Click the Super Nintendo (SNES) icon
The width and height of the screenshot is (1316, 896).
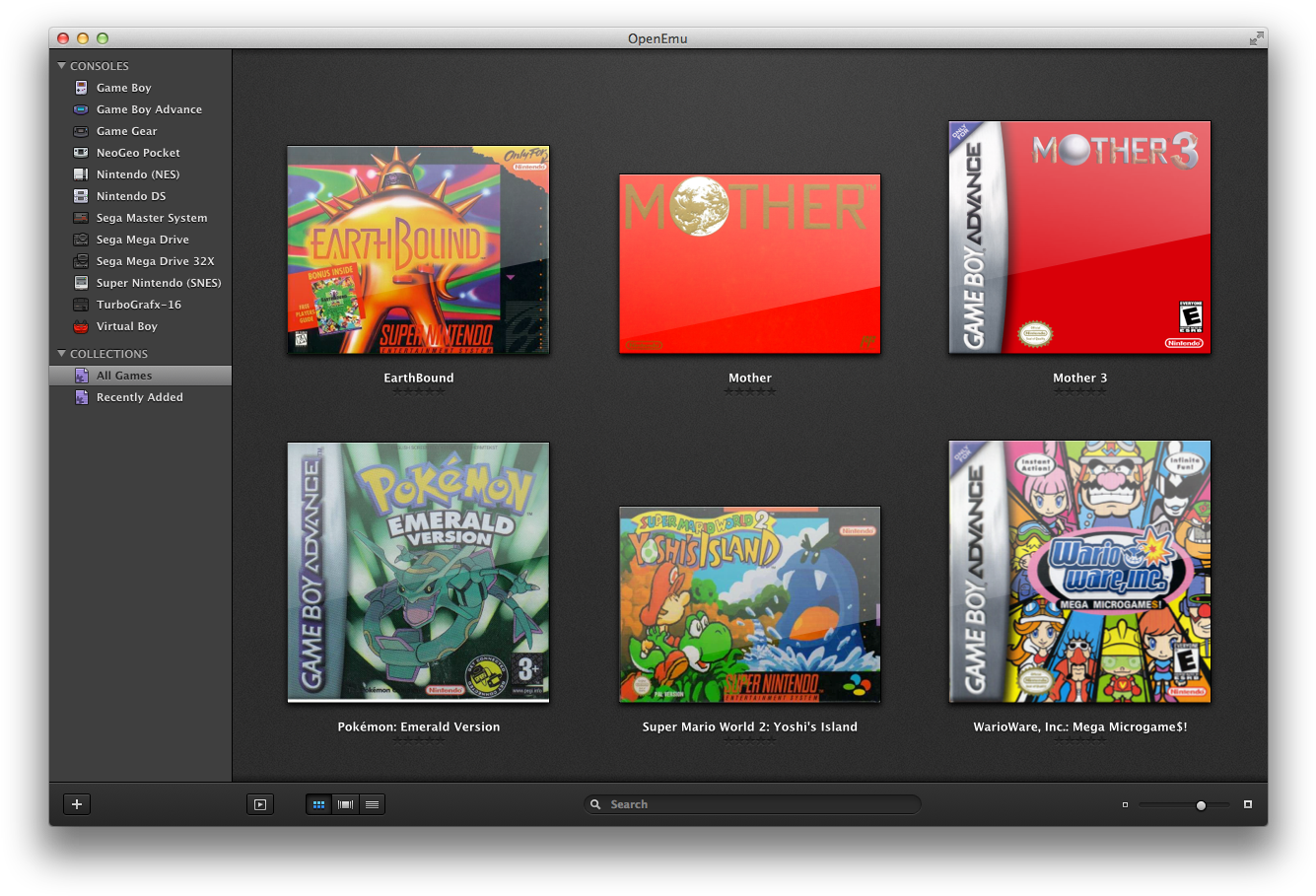[x=81, y=283]
